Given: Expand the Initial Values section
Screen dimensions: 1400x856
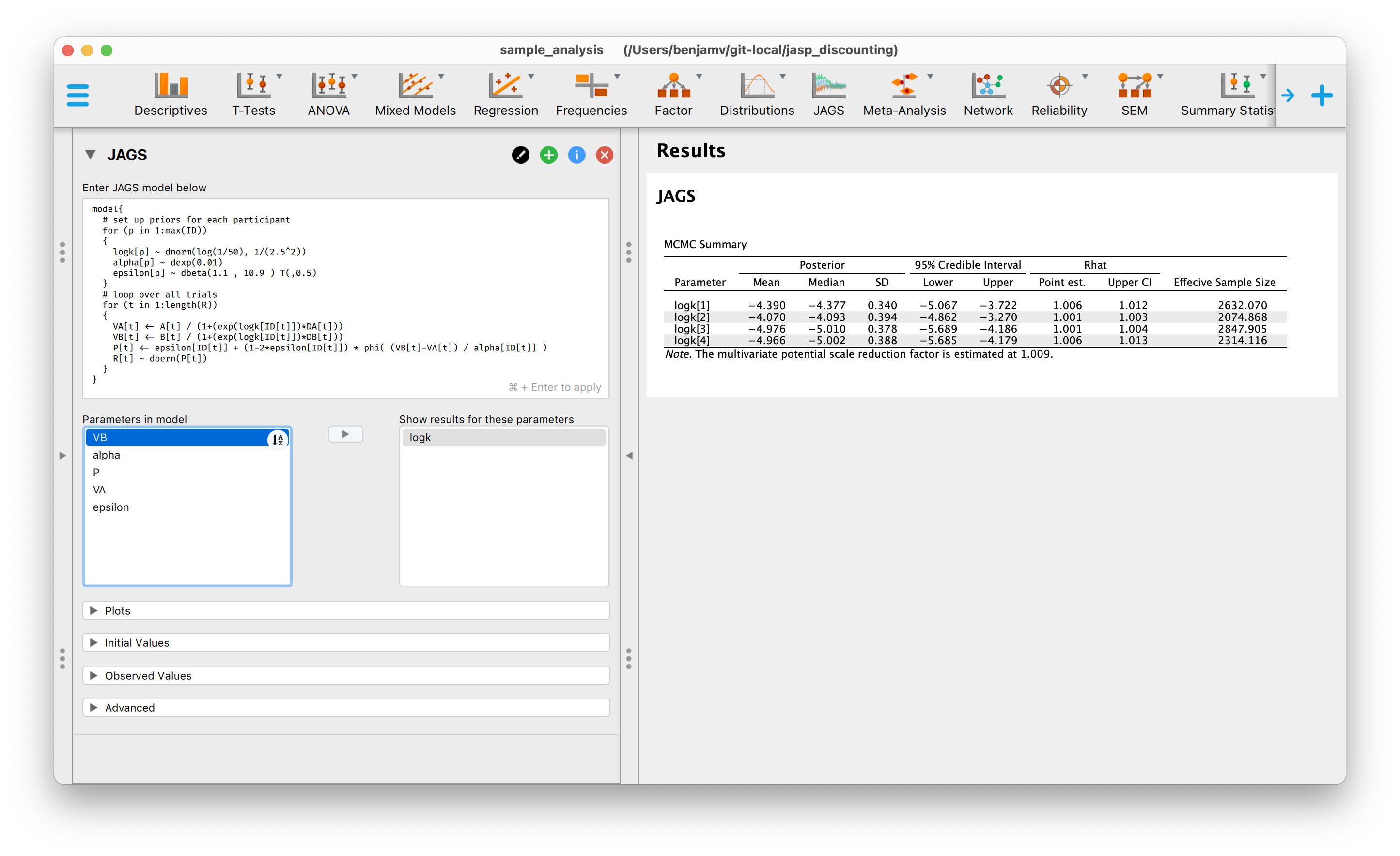Looking at the screenshot, I should coord(138,642).
